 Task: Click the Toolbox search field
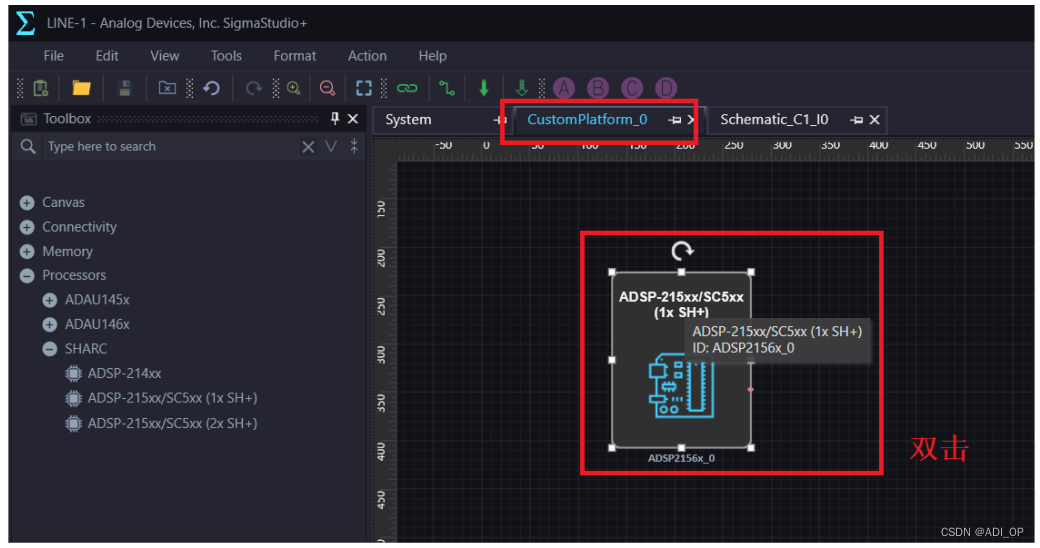[171, 147]
